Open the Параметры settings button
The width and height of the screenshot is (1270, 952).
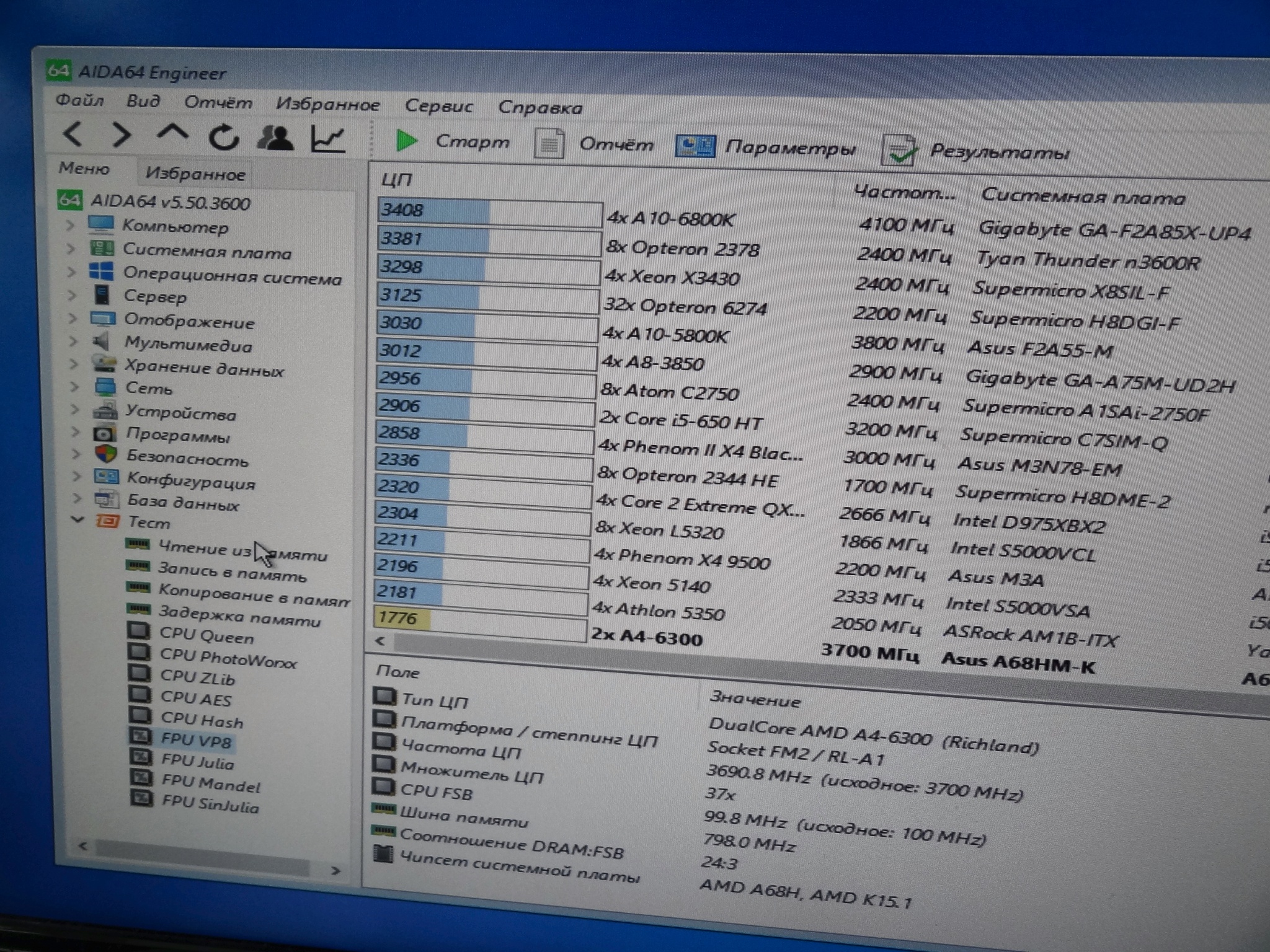765,147
